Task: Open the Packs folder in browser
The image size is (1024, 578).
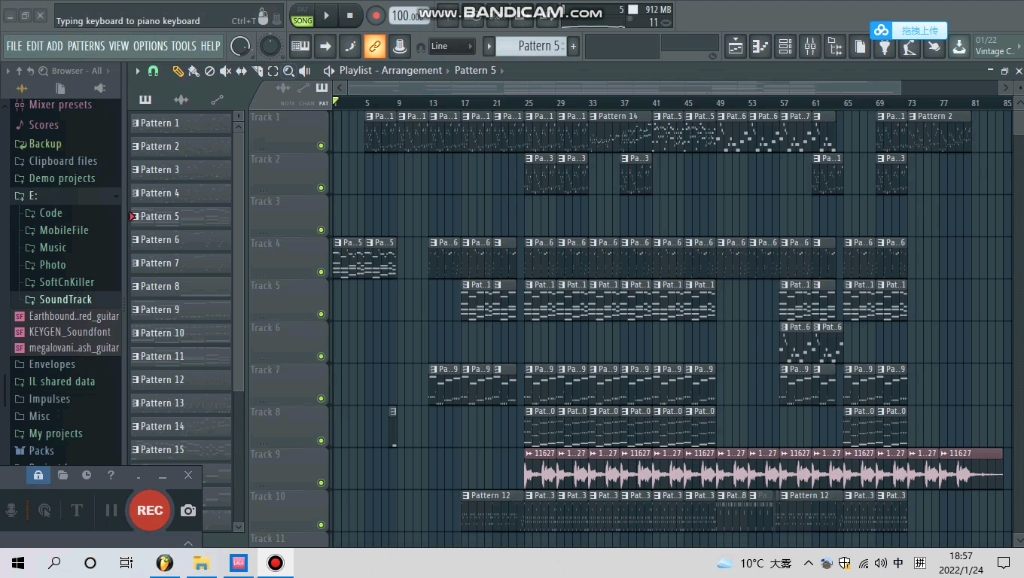Action: [41, 451]
